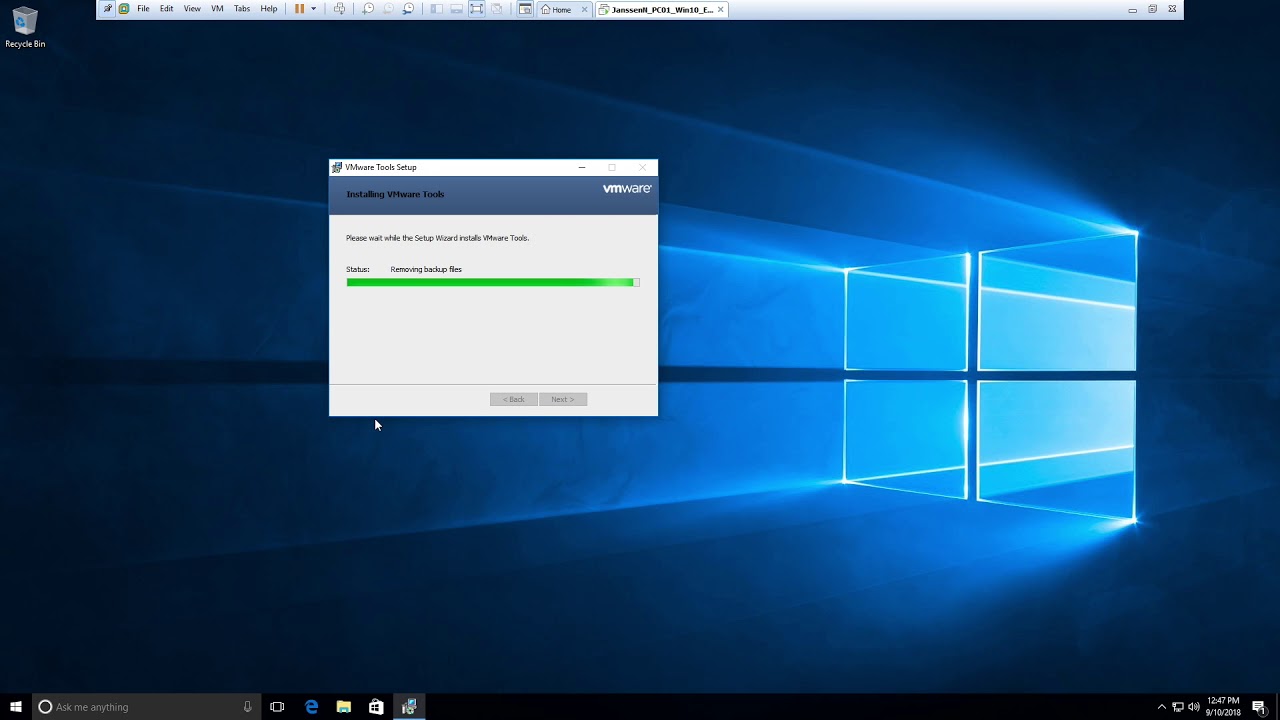This screenshot has width=1280, height=720.
Task: Switch to the Home tab
Action: [562, 10]
